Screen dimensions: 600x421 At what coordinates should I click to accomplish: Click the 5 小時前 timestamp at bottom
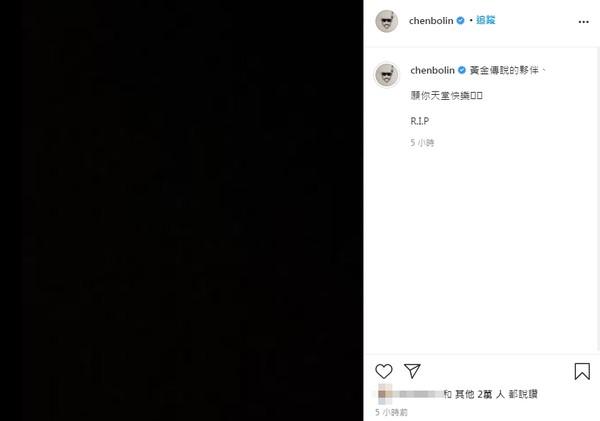click(391, 412)
